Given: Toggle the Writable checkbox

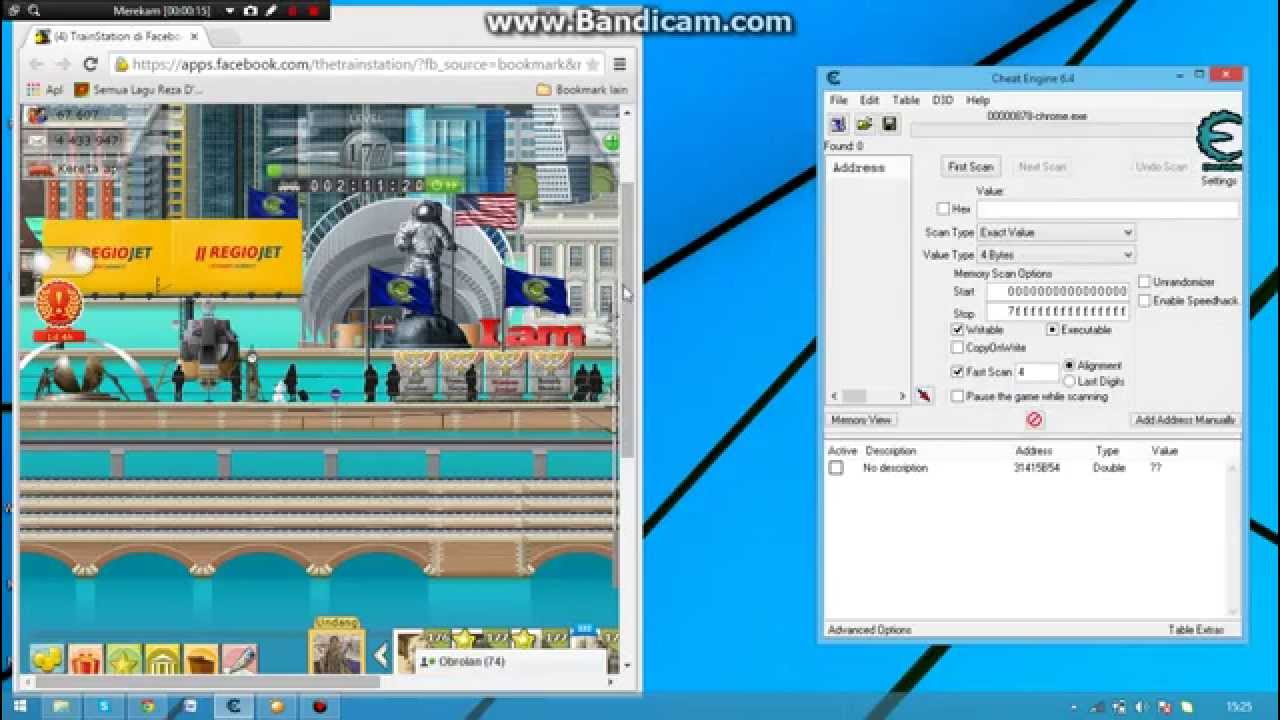Looking at the screenshot, I should tap(958, 330).
